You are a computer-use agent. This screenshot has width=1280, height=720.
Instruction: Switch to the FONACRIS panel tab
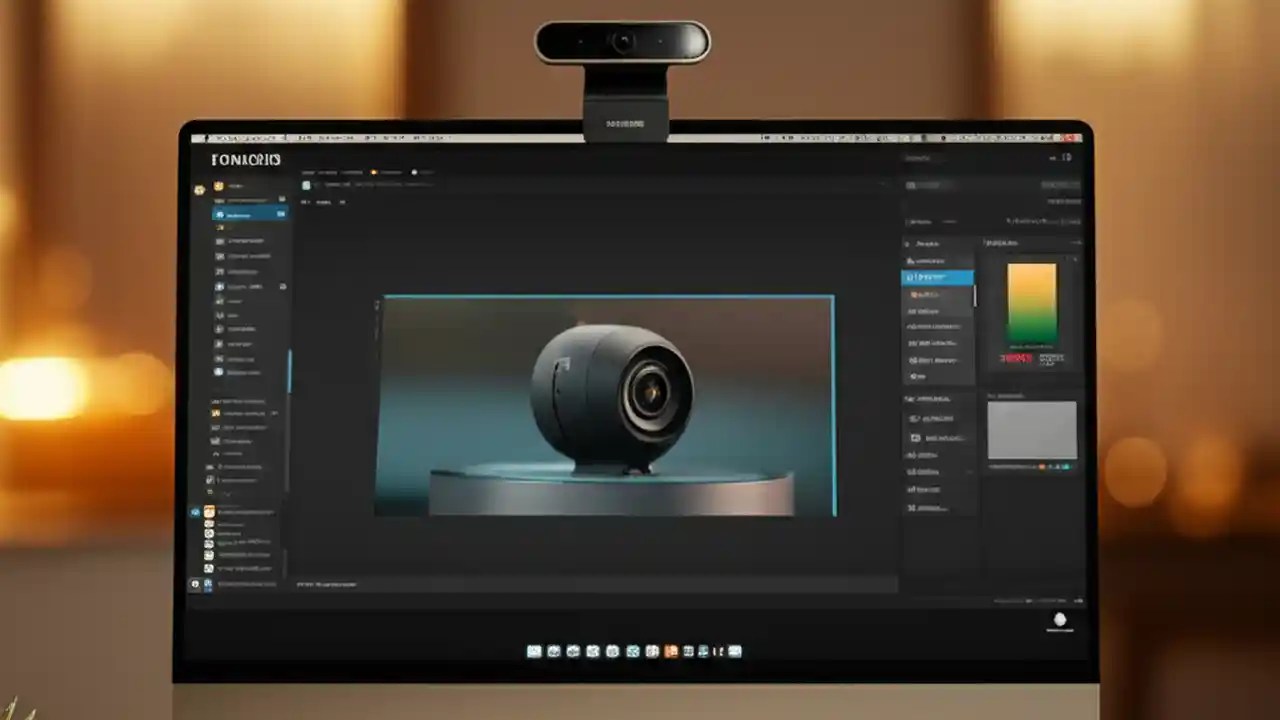click(244, 160)
